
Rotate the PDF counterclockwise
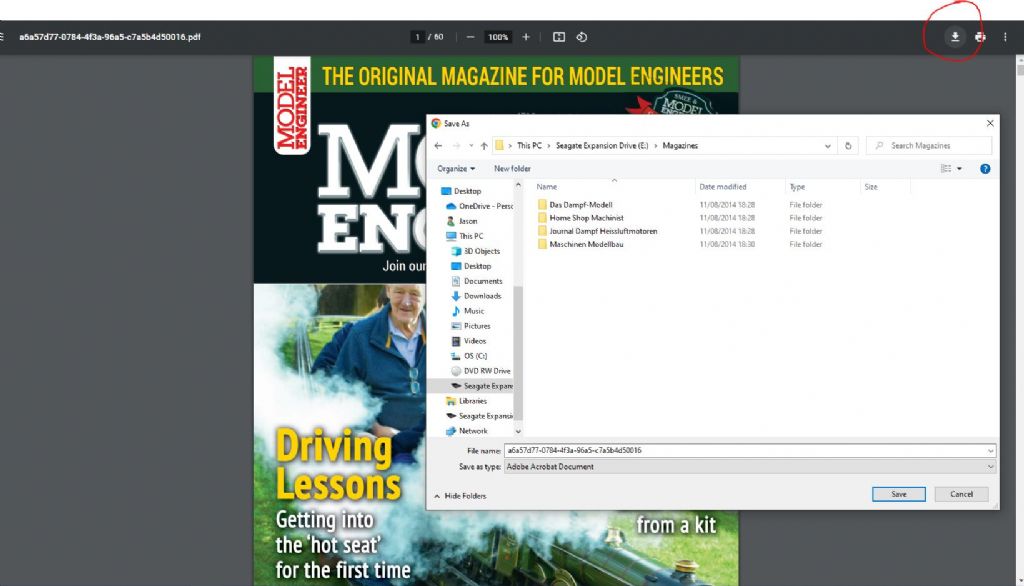click(x=582, y=37)
